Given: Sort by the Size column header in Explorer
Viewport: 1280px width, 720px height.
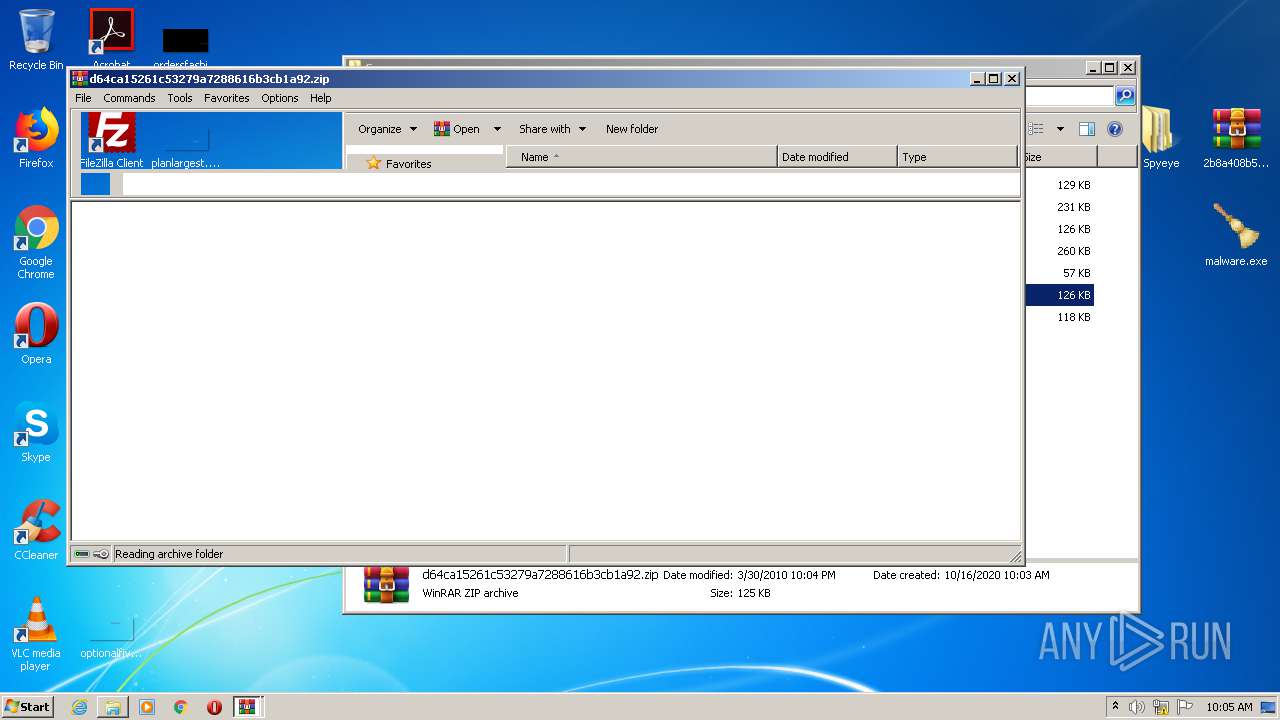Looking at the screenshot, I should pyautogui.click(x=1060, y=157).
